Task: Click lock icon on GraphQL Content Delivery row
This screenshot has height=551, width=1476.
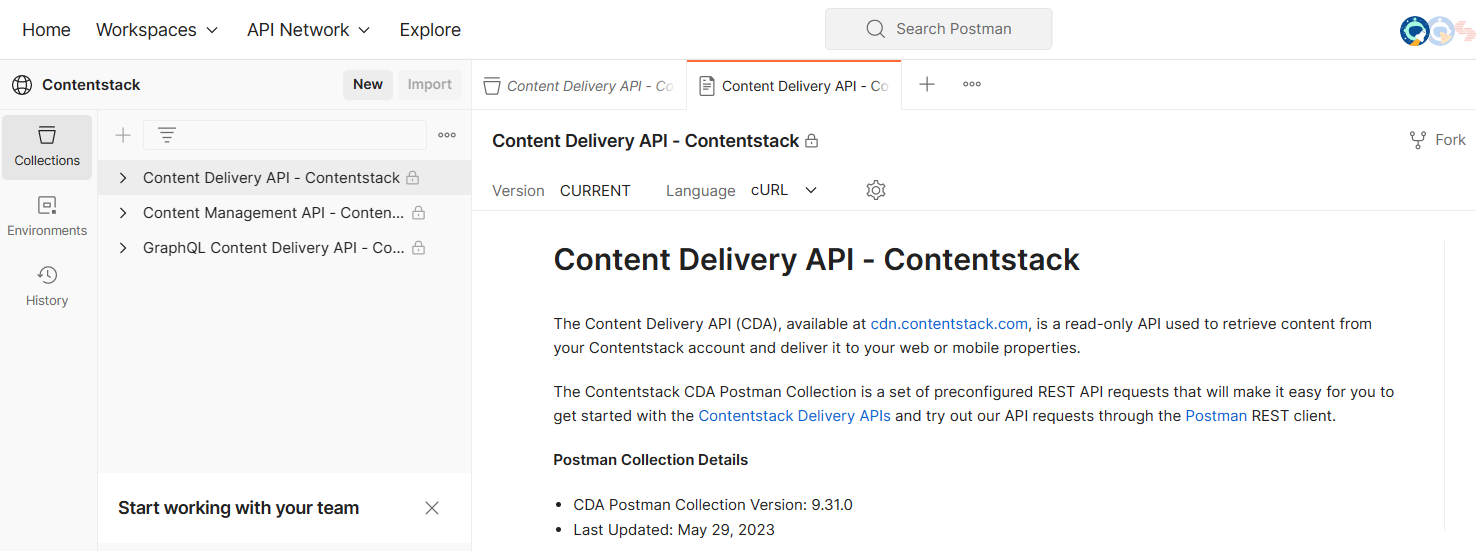Action: (x=419, y=248)
